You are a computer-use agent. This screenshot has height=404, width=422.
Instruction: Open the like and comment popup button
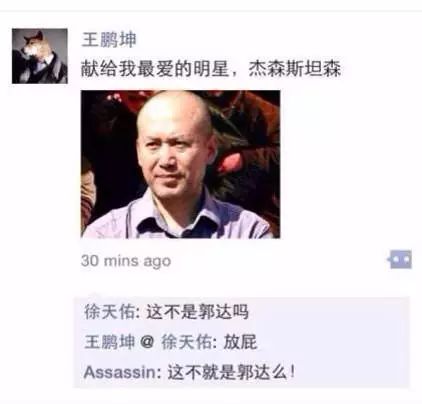[400, 259]
